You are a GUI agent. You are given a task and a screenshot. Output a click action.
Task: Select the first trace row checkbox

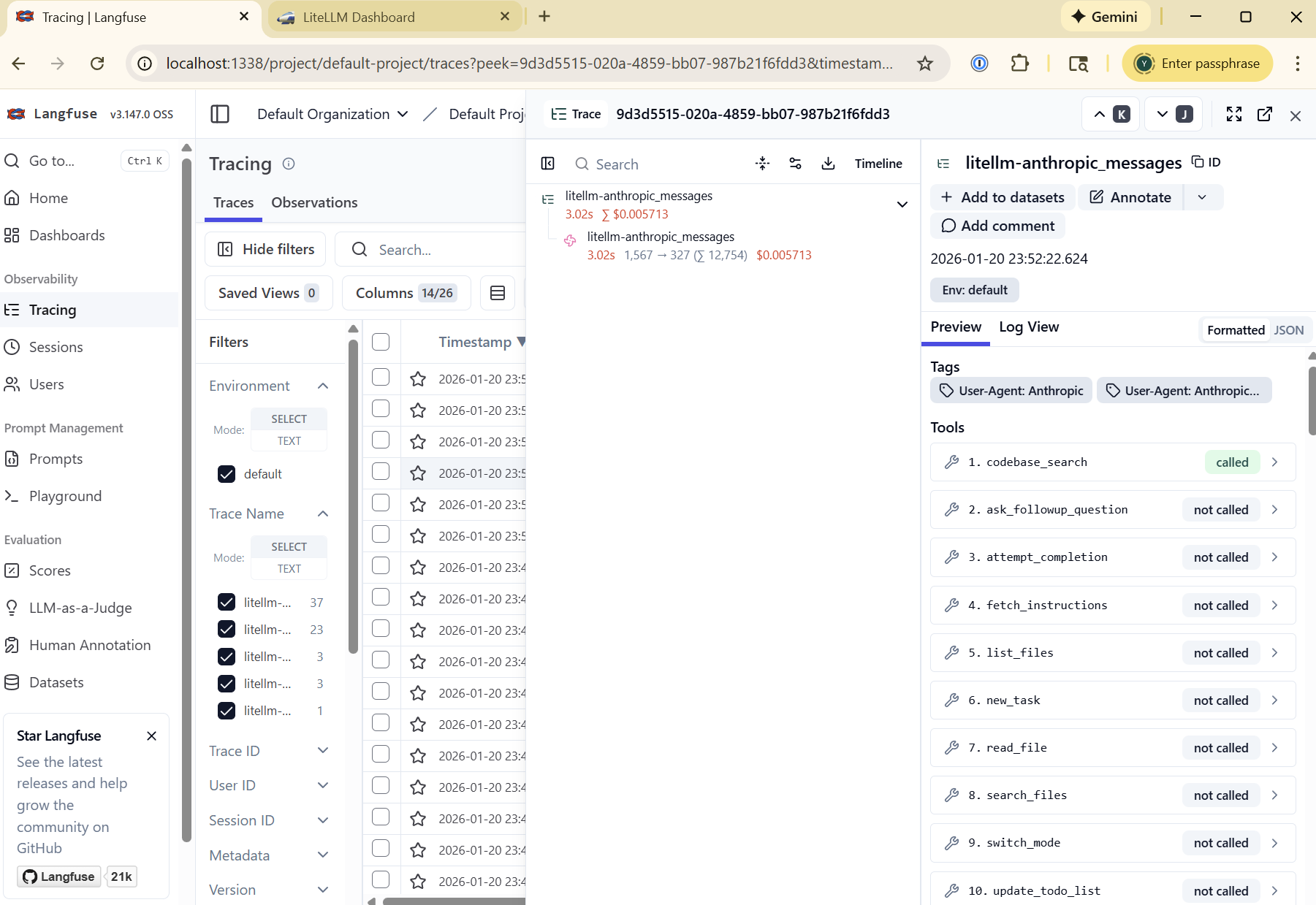click(x=381, y=377)
